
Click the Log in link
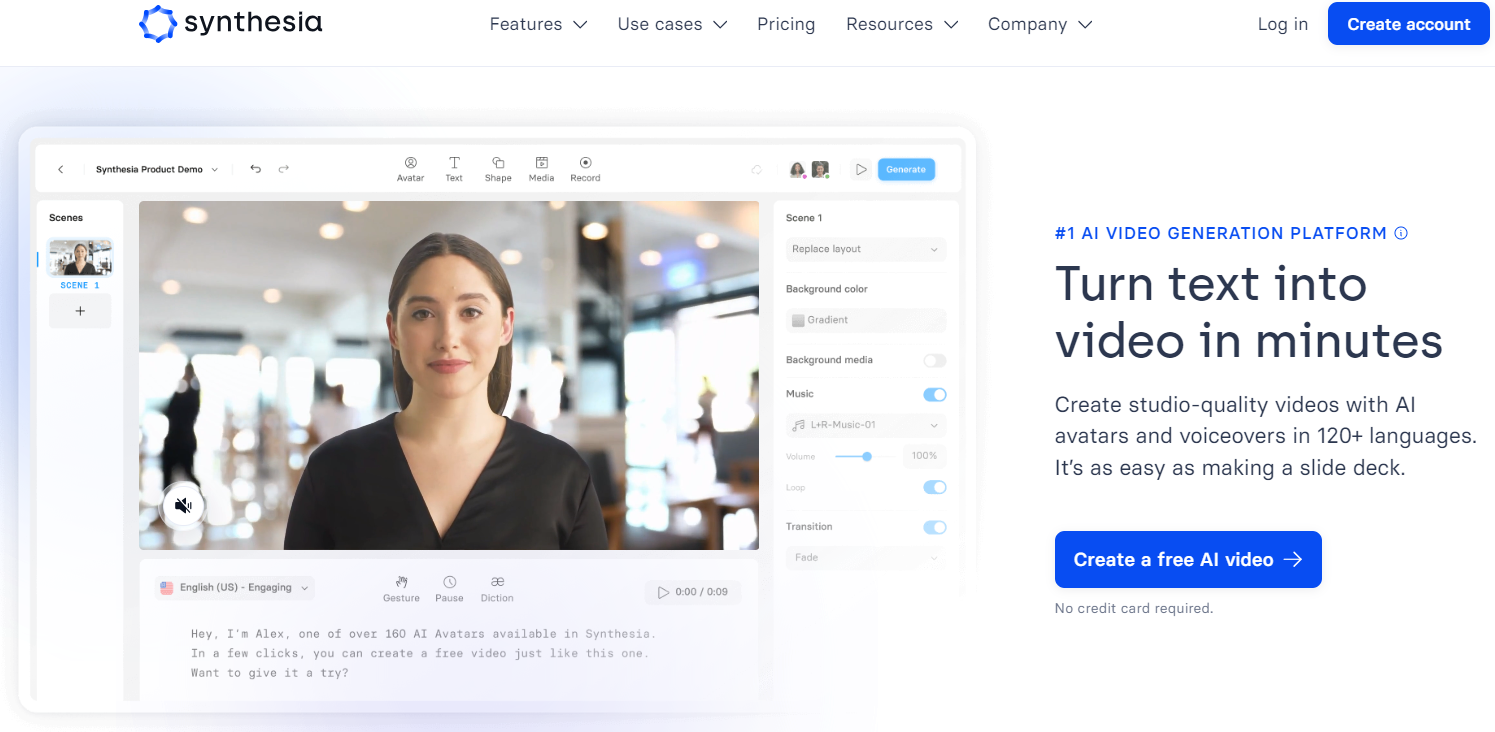1283,24
